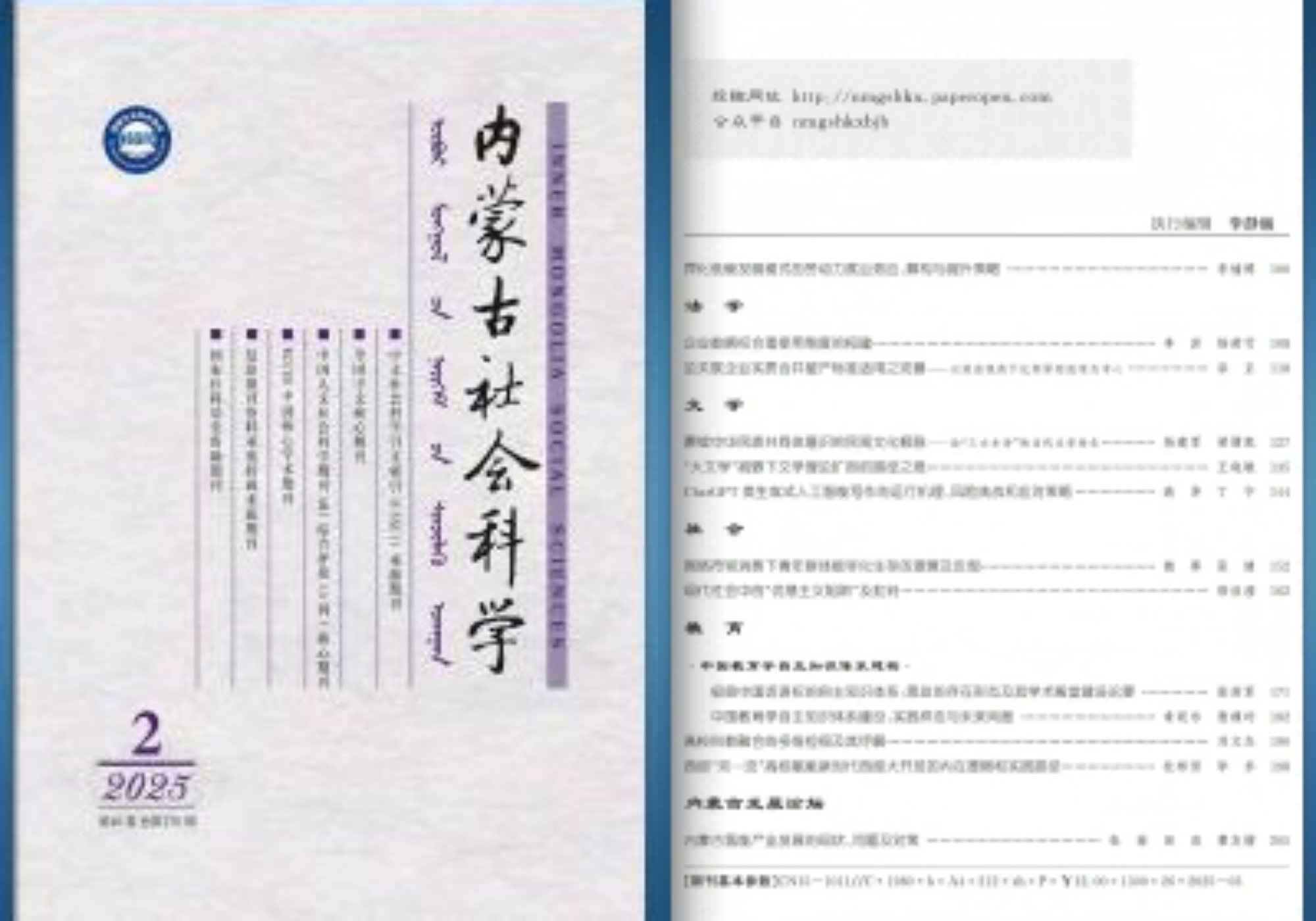Click the first purple square bullet on cover
1316x921 pixels.
pyautogui.click(x=215, y=334)
